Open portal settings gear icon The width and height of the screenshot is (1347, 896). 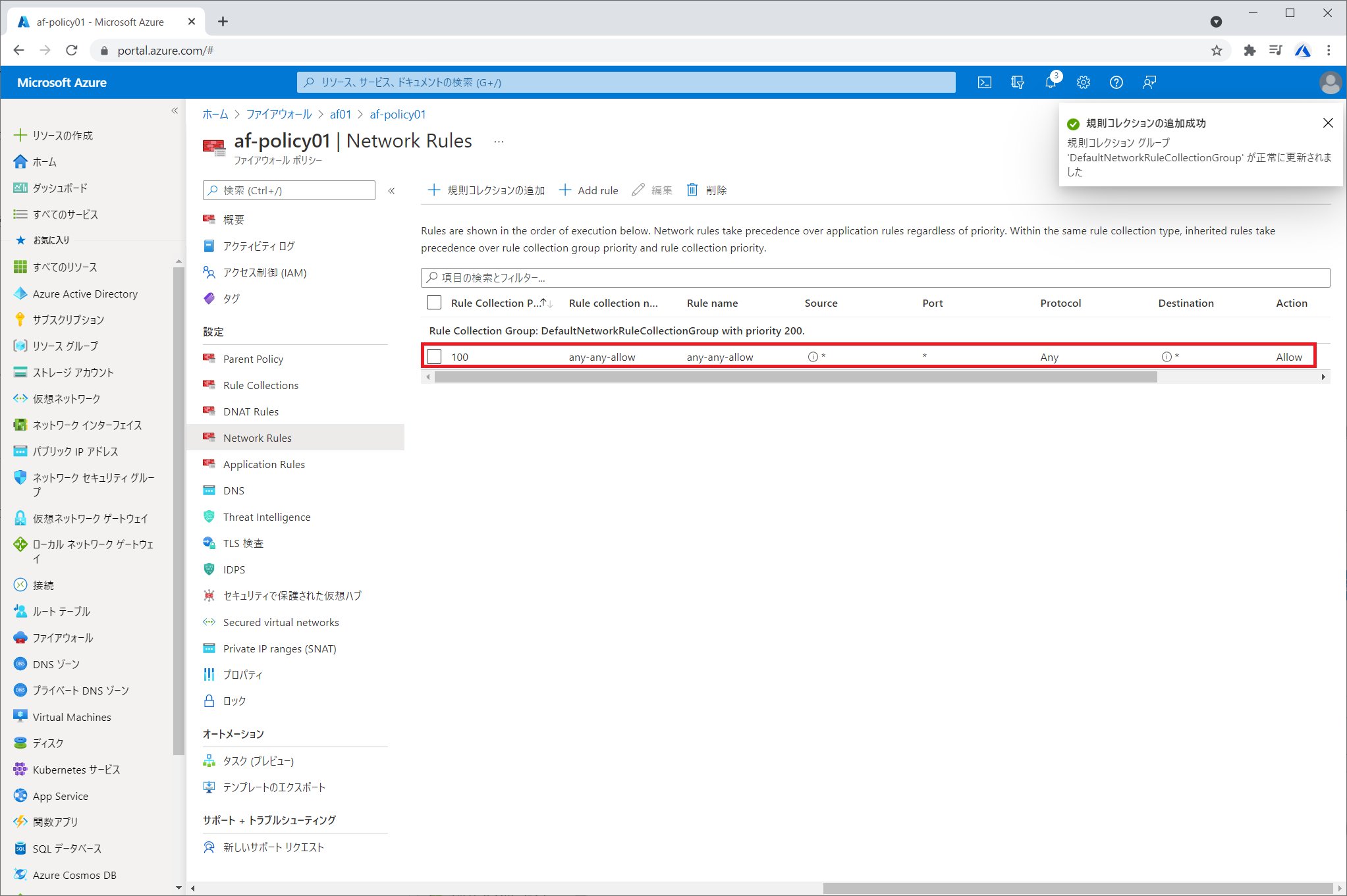pyautogui.click(x=1083, y=82)
